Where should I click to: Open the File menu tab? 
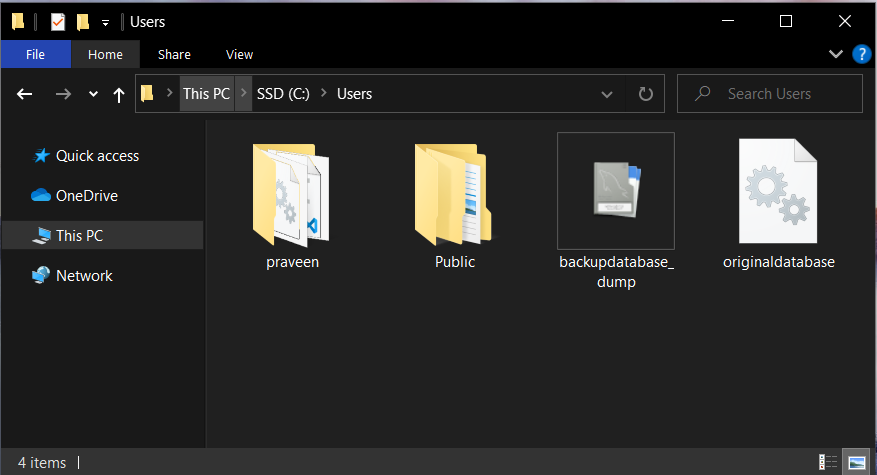coord(35,54)
